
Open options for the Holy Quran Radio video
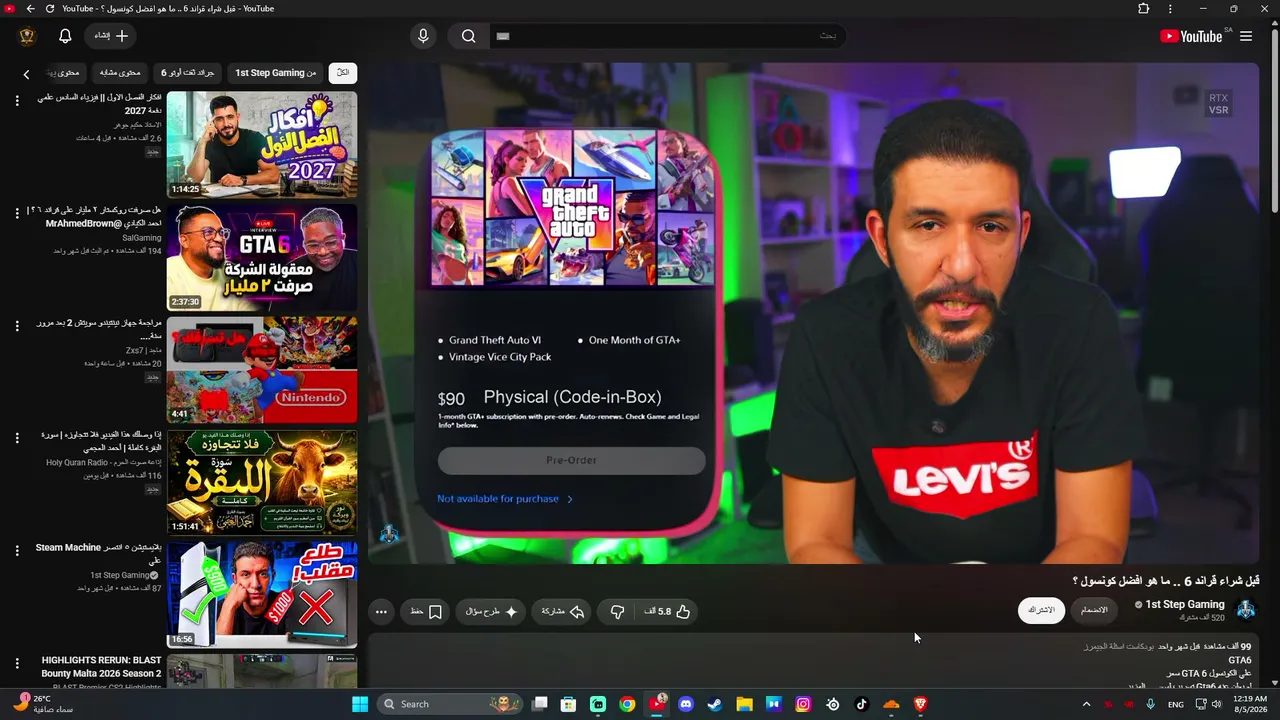(17, 438)
